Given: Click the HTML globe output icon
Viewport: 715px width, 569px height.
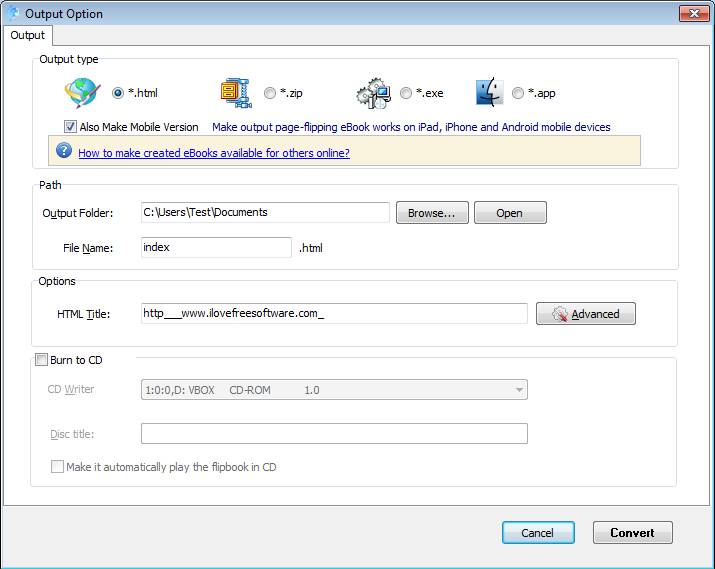Looking at the screenshot, I should coord(82,93).
